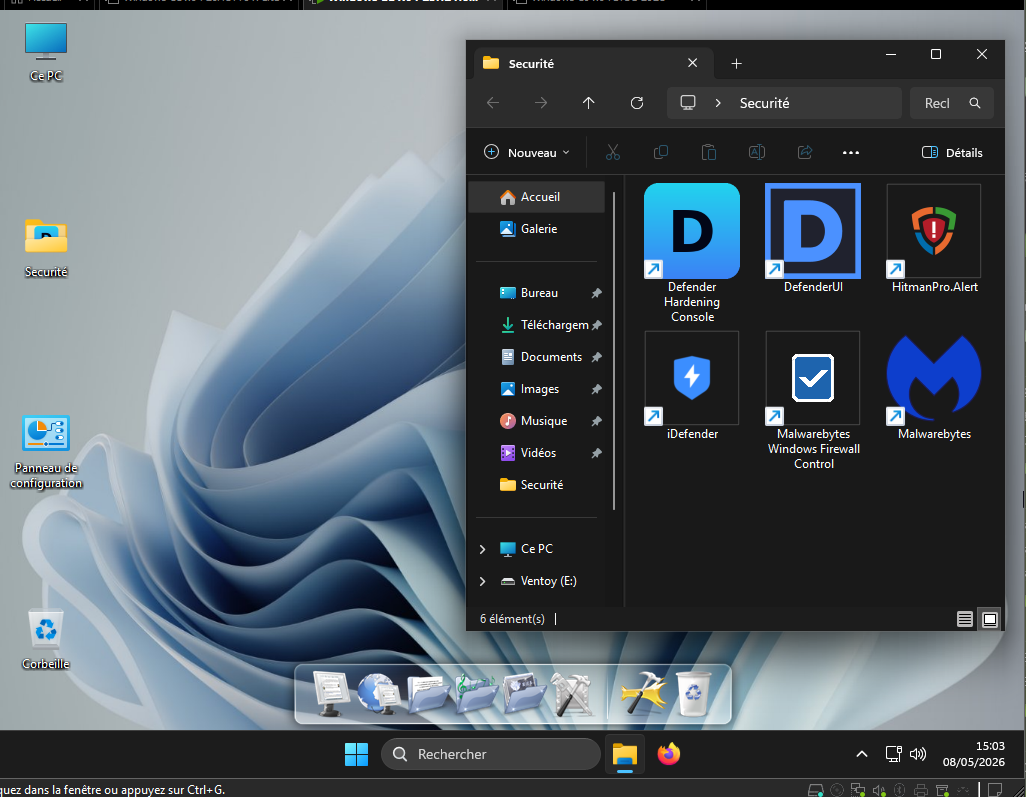Open Firefox from the taskbar

point(669,754)
